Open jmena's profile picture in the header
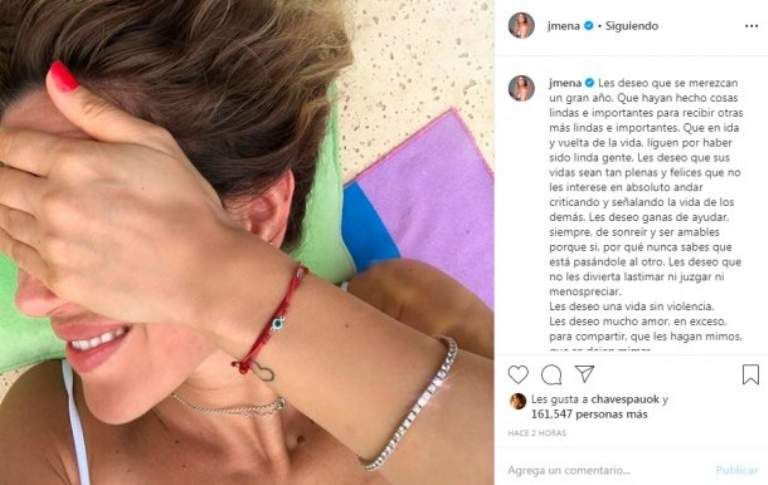The height and width of the screenshot is (485, 768). pos(522,25)
